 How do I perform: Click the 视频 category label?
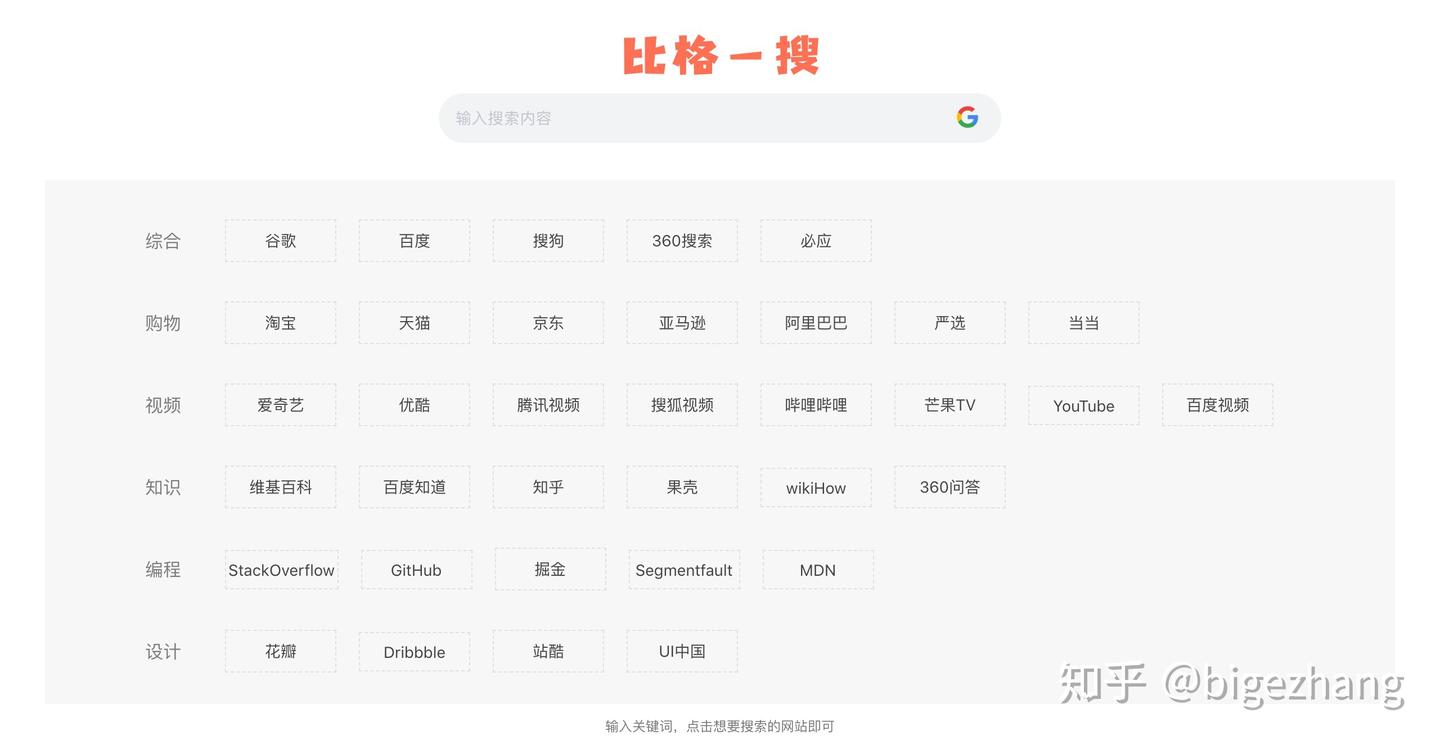point(163,405)
